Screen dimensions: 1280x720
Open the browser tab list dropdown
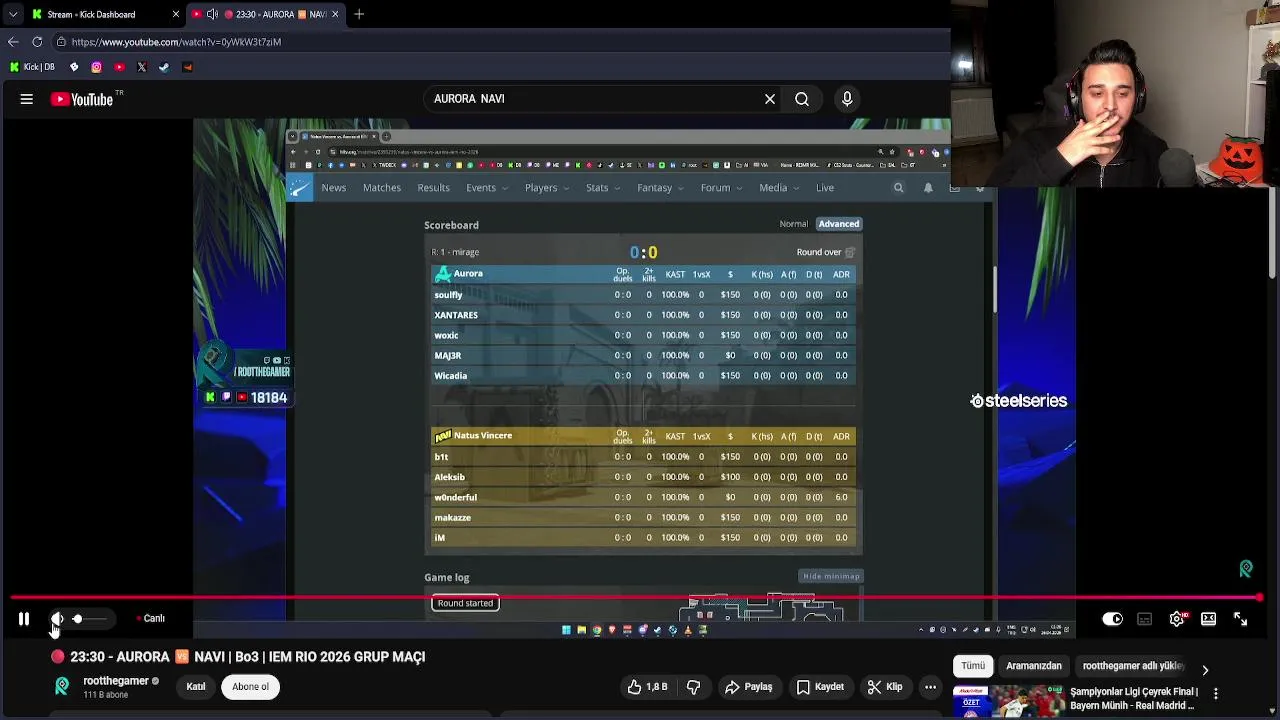coord(13,14)
